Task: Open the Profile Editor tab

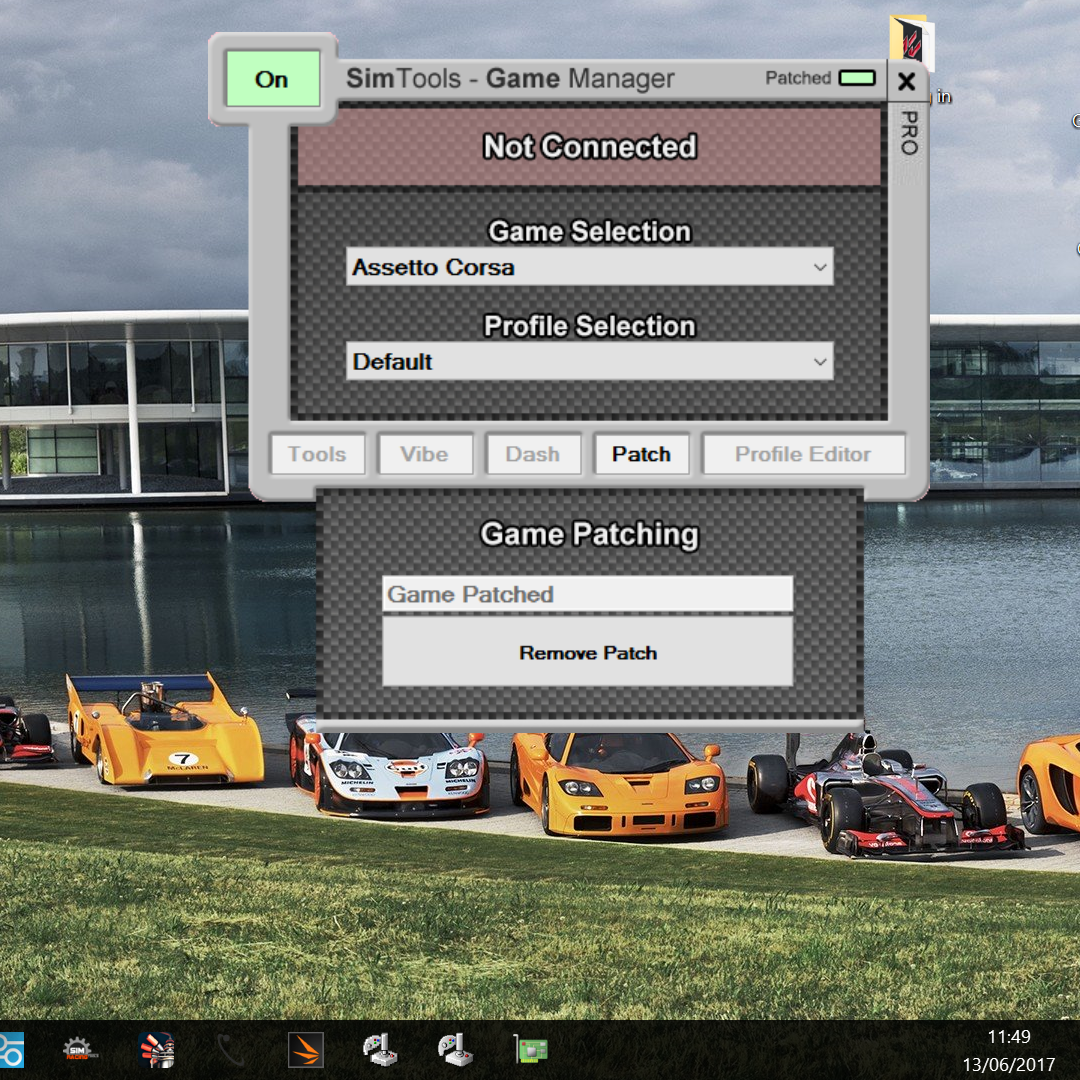Action: [x=803, y=454]
